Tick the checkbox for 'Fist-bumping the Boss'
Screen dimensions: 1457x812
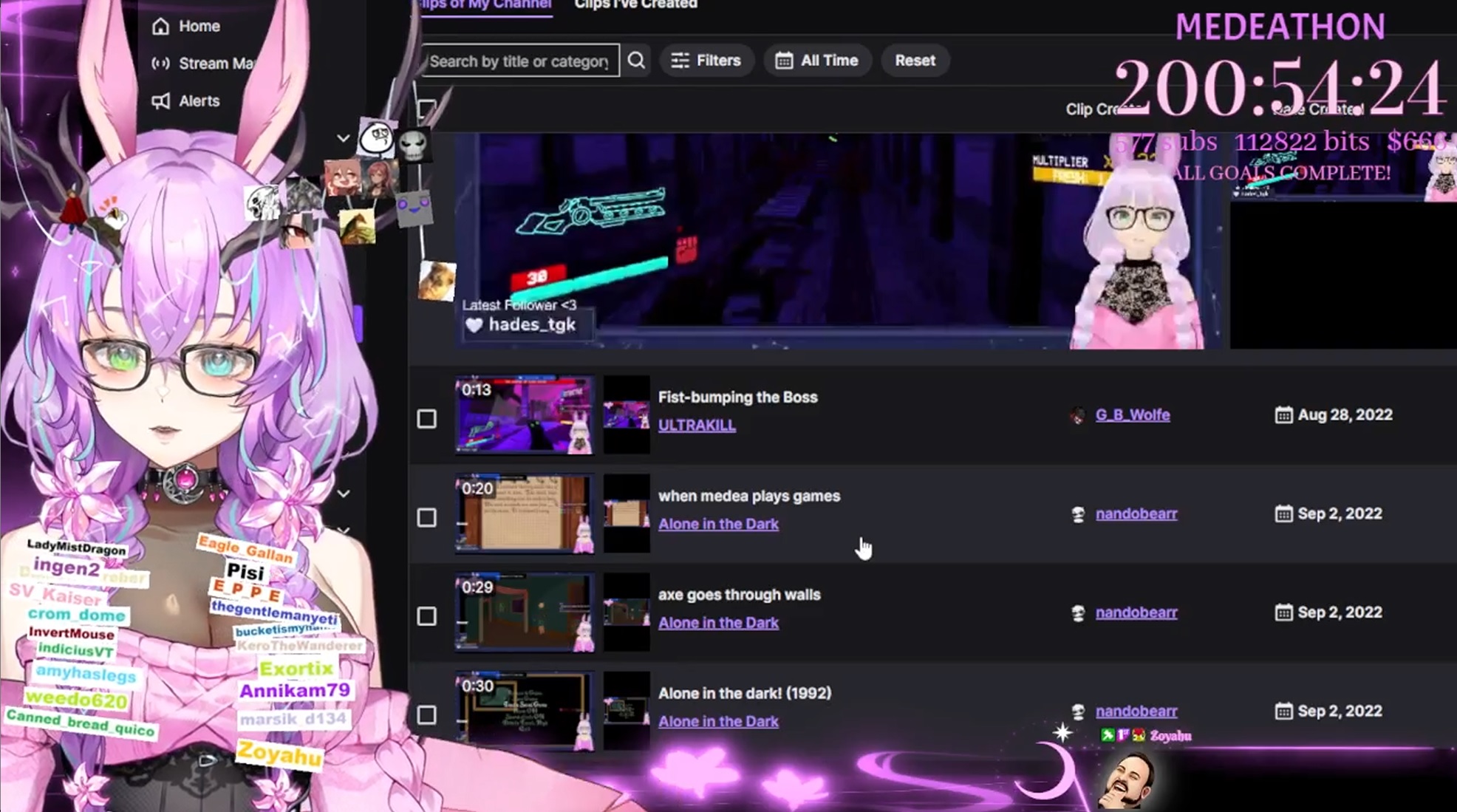coord(426,419)
